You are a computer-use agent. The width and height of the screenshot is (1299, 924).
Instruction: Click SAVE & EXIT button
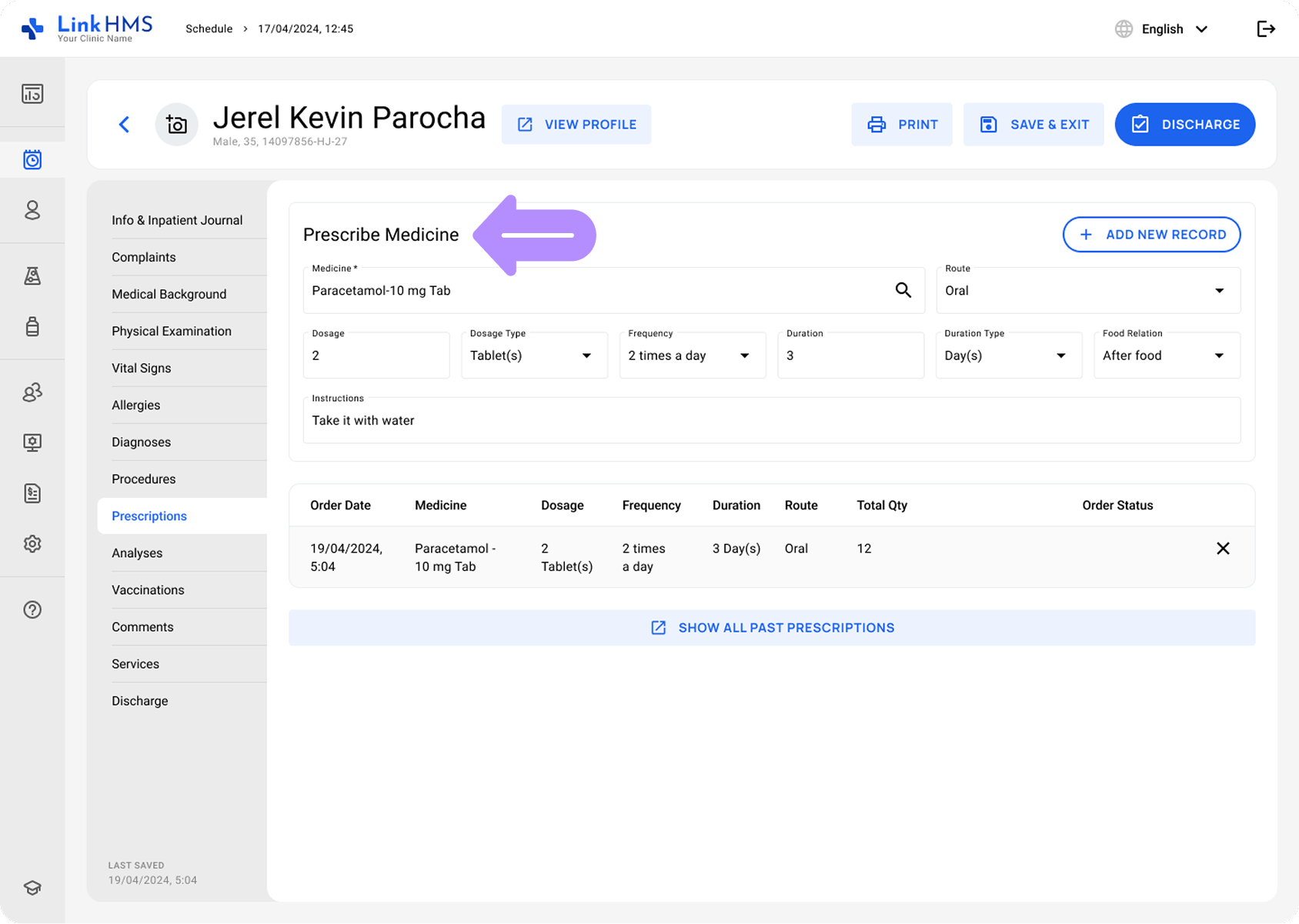[1034, 125]
